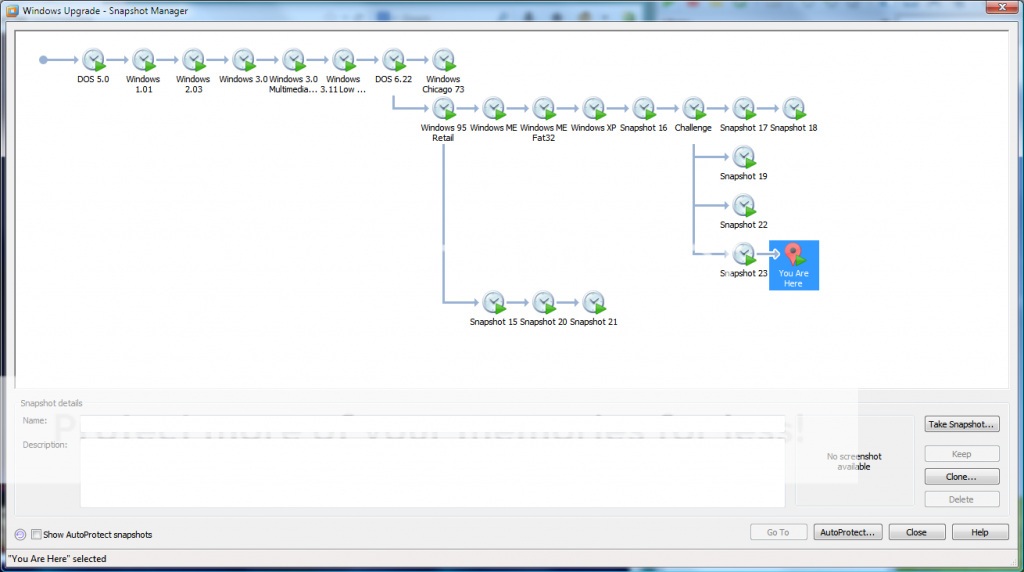This screenshot has height=572, width=1024.
Task: Select the DOS 5.0 snapshot icon
Action: pyautogui.click(x=93, y=60)
